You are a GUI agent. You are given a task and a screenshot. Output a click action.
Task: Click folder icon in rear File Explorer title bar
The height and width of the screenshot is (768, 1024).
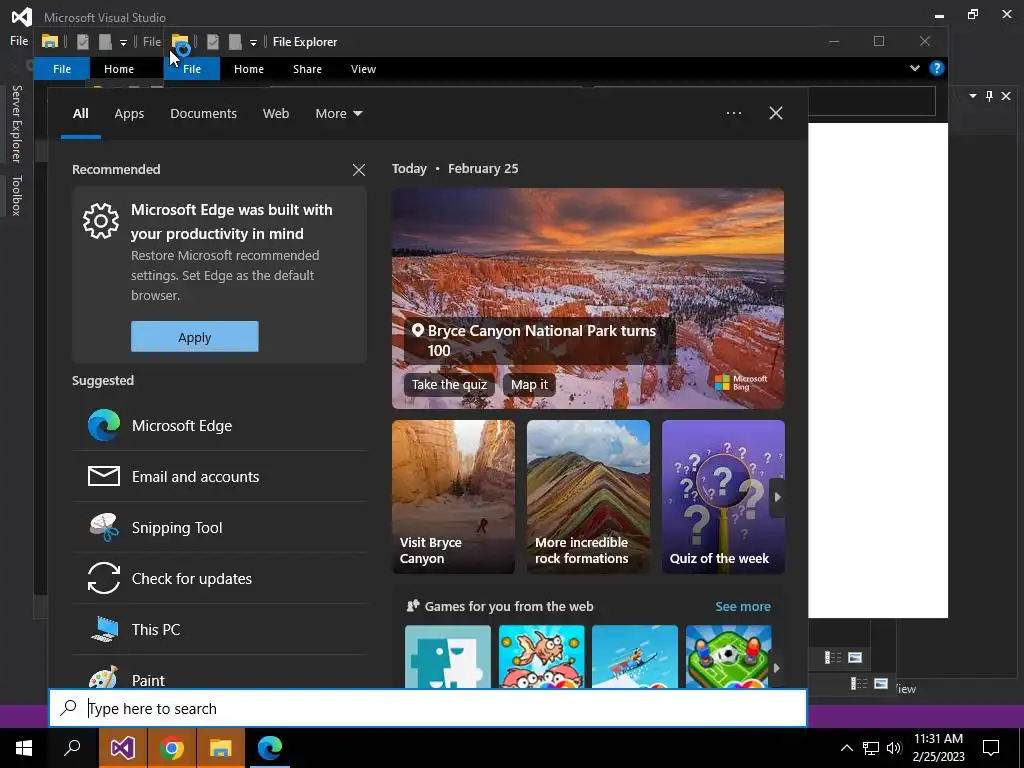[50, 41]
